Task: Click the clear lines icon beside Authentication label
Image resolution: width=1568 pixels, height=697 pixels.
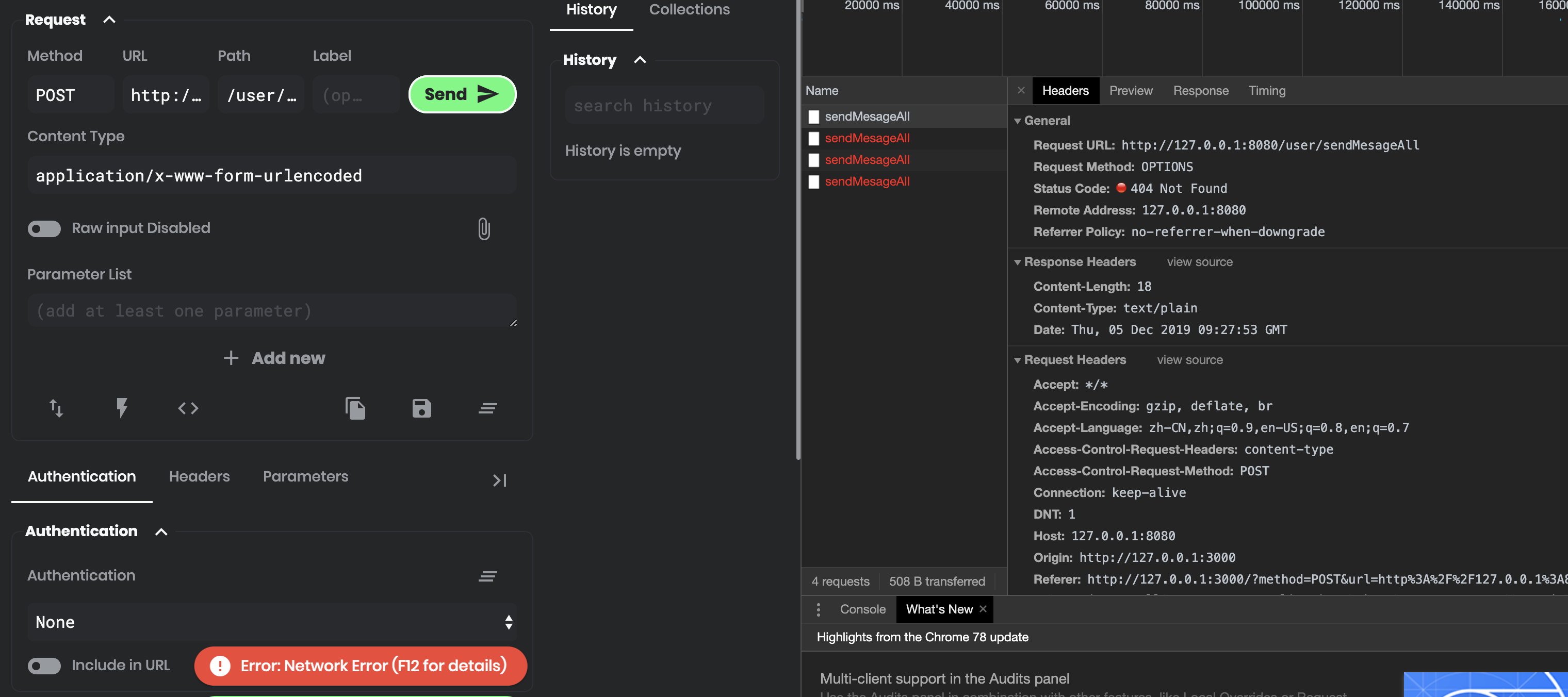Action: pyautogui.click(x=487, y=575)
